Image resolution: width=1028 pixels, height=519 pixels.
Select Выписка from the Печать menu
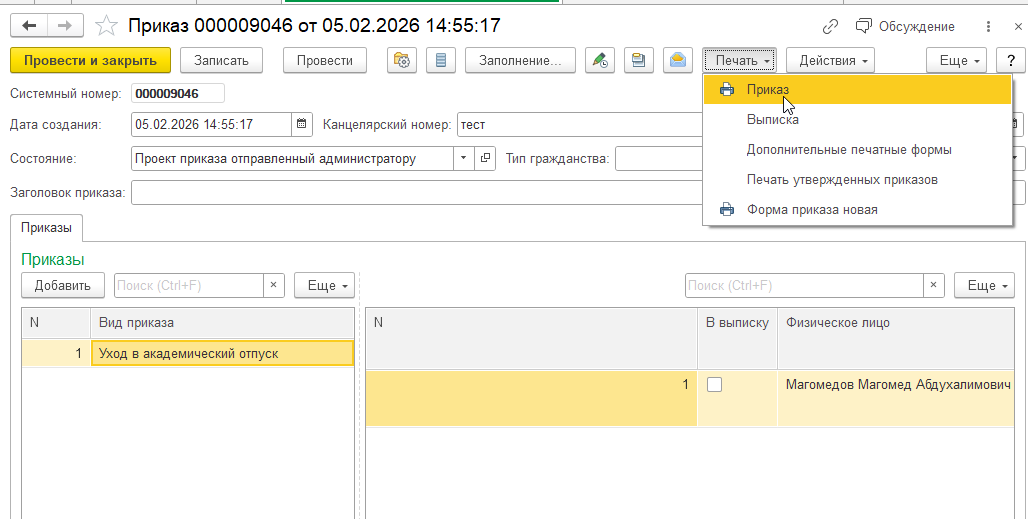pyautogui.click(x=772, y=120)
